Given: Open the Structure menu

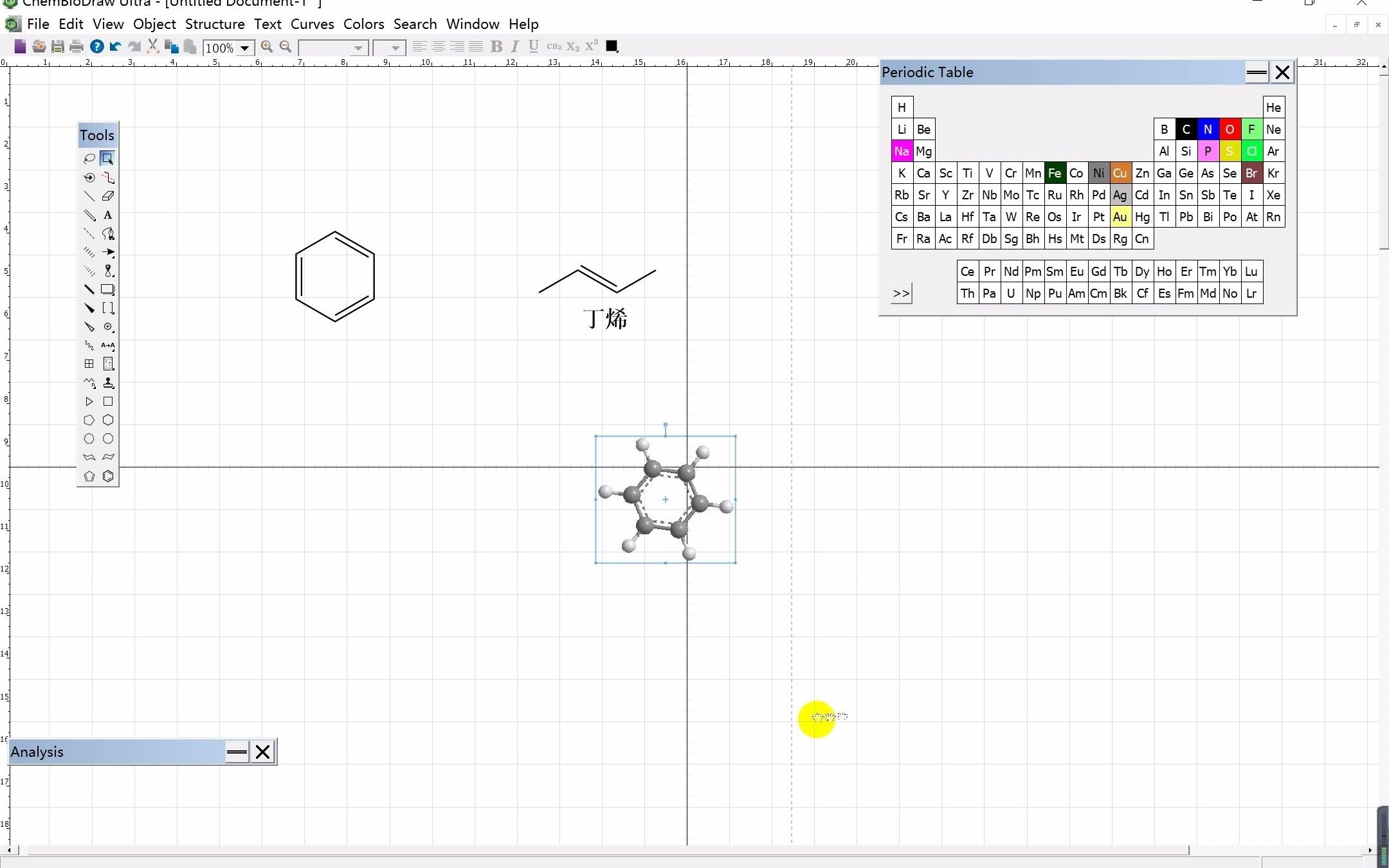Looking at the screenshot, I should 215,24.
